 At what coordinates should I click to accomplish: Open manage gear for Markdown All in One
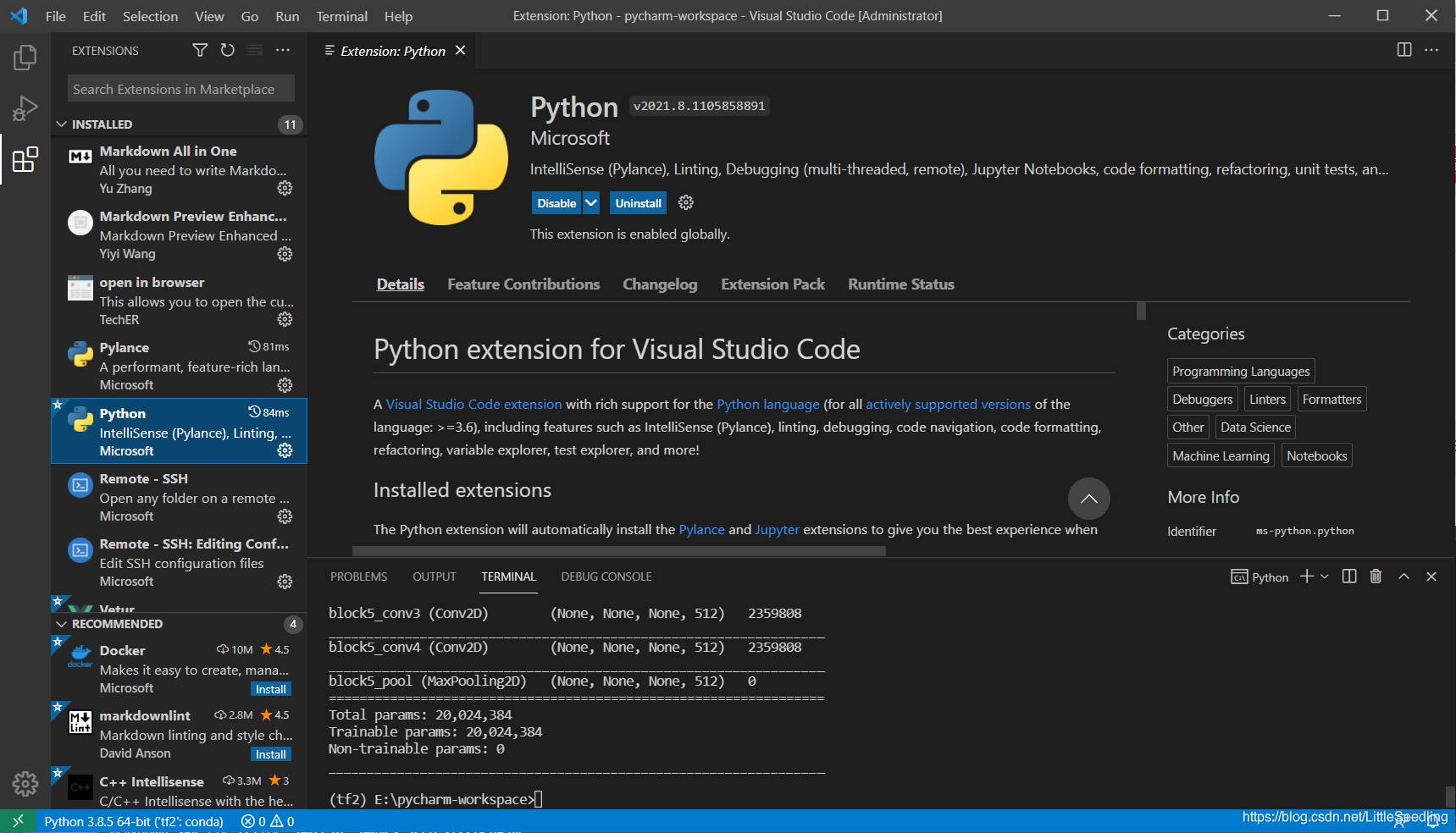285,188
